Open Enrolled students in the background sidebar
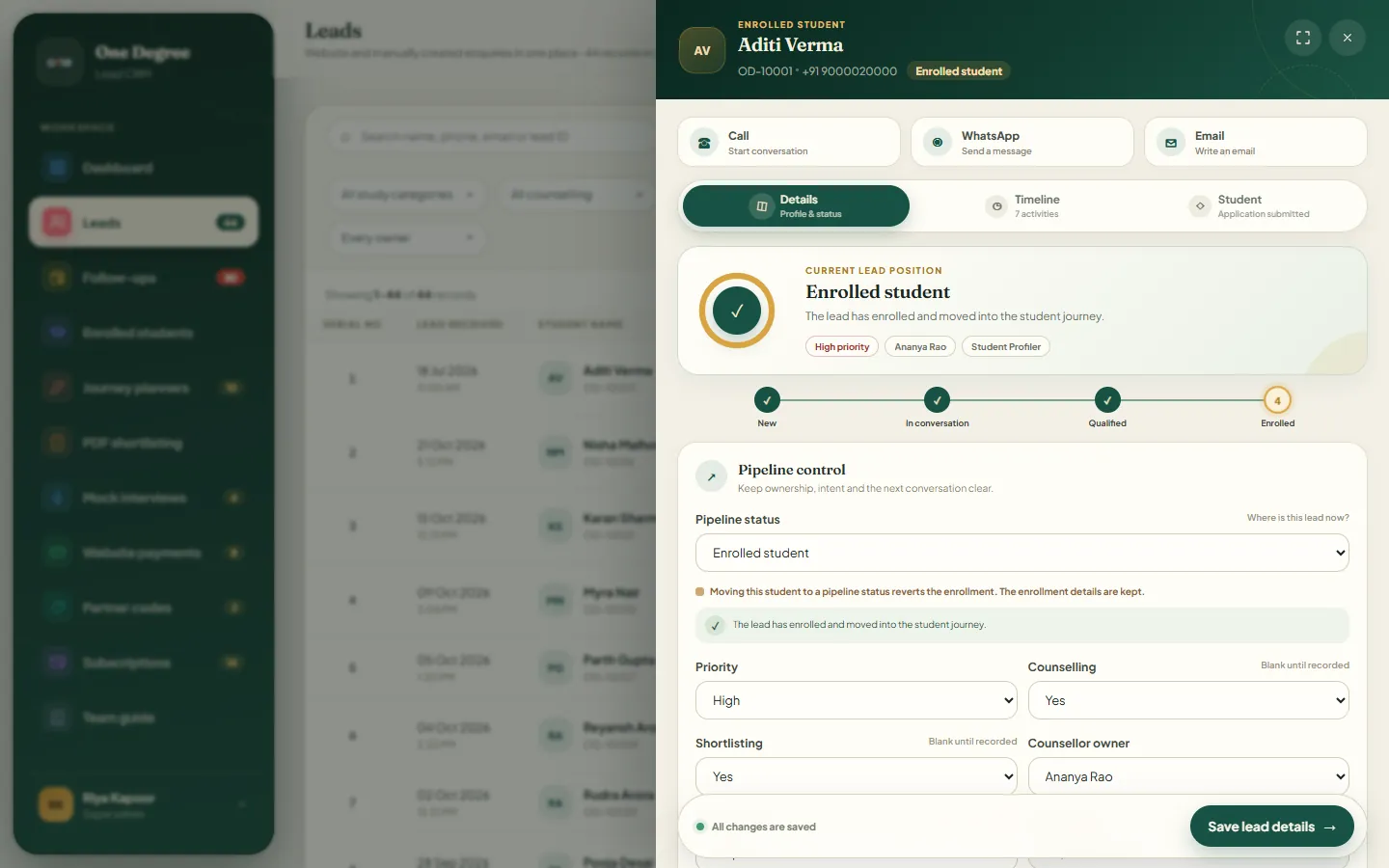This screenshot has width=1389, height=868. point(144,333)
